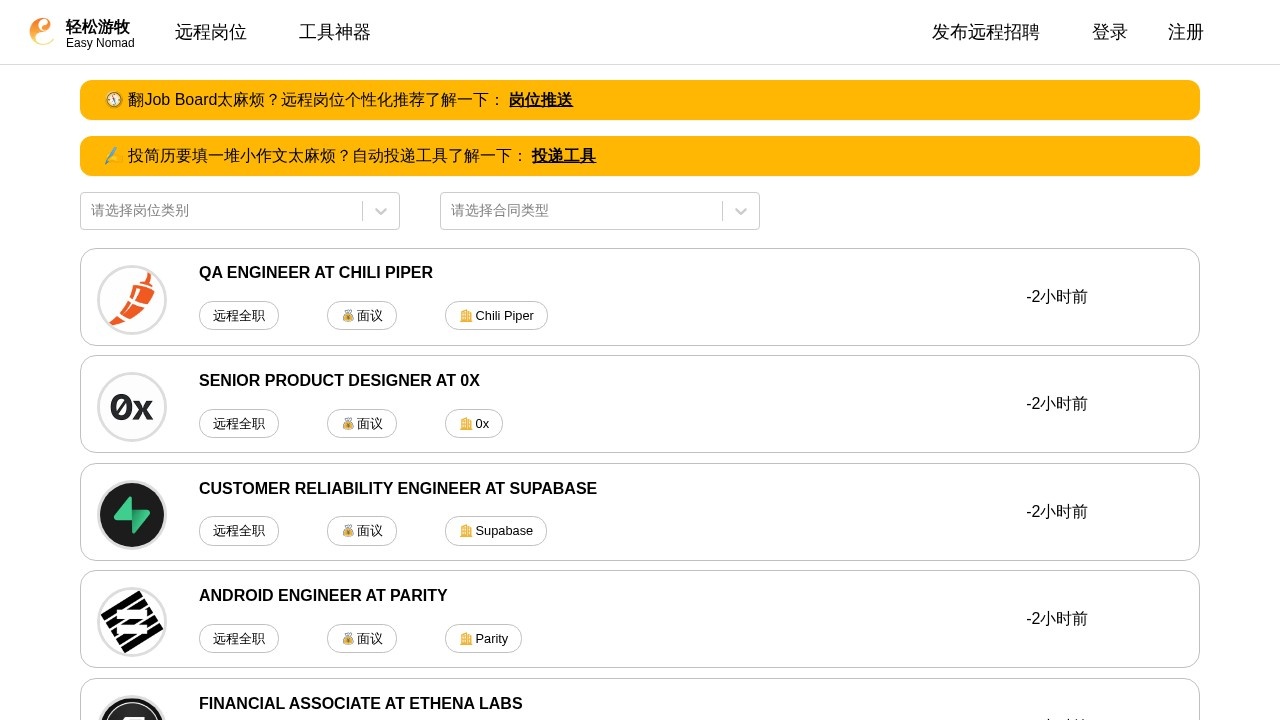Click the 登录 login link
This screenshot has height=720, width=1280.
pos(1110,32)
